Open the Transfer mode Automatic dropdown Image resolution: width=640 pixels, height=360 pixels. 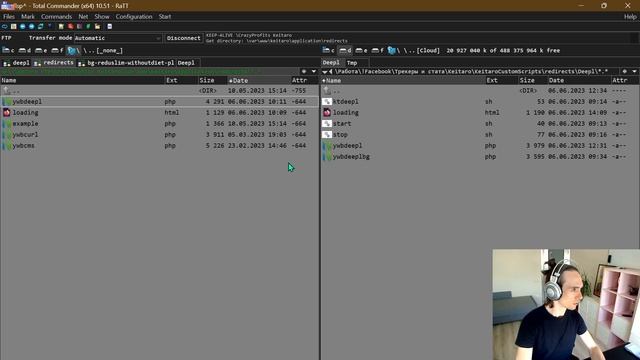click(x=118, y=38)
